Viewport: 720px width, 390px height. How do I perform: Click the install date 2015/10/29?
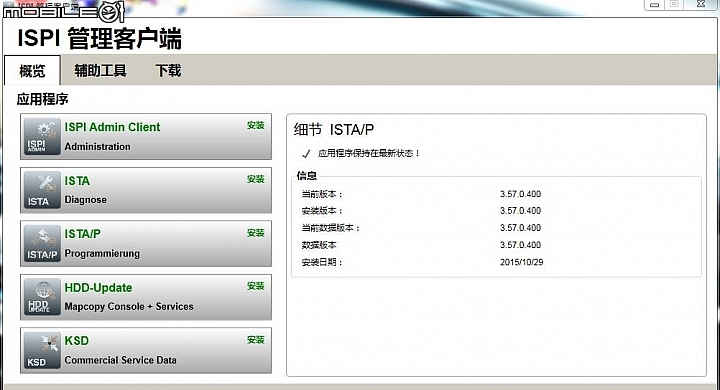[x=522, y=262]
